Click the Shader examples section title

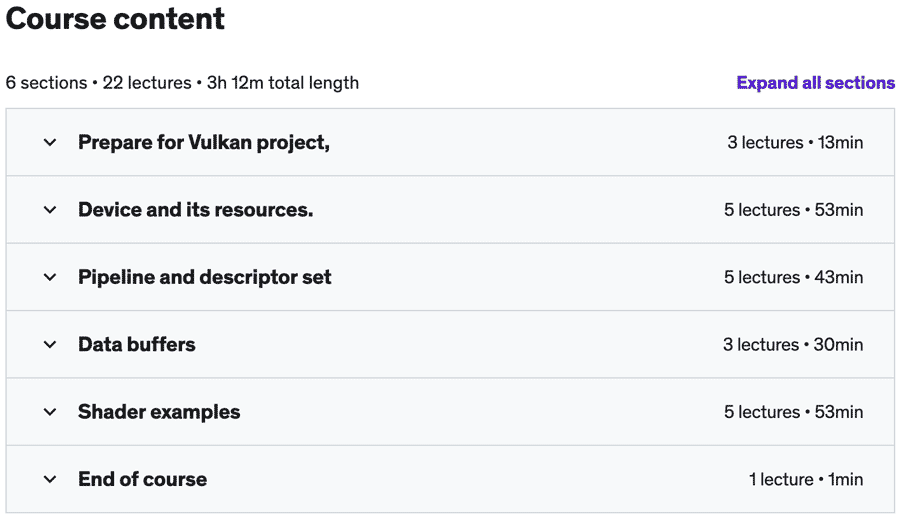pos(159,412)
